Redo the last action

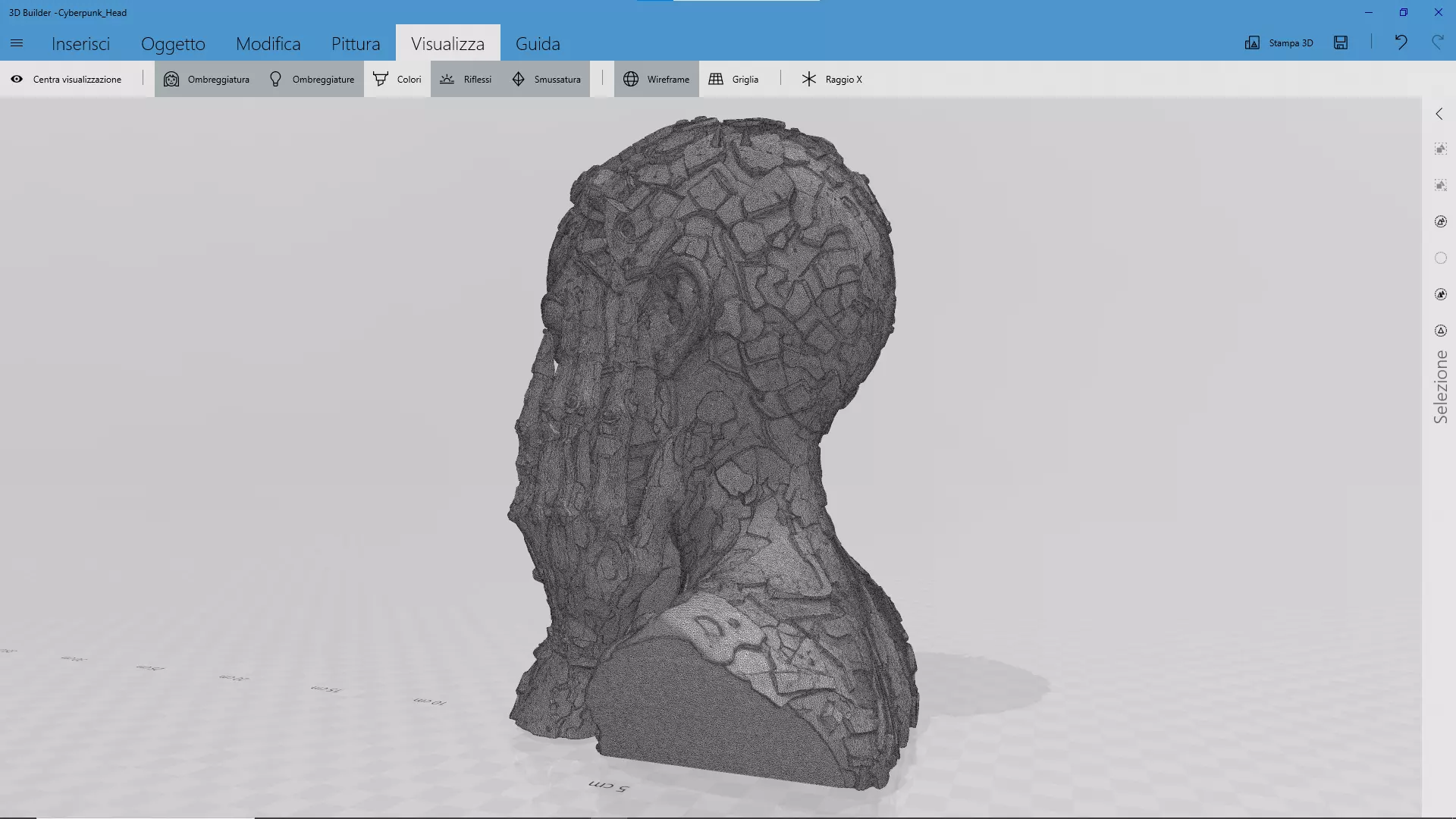tap(1437, 42)
